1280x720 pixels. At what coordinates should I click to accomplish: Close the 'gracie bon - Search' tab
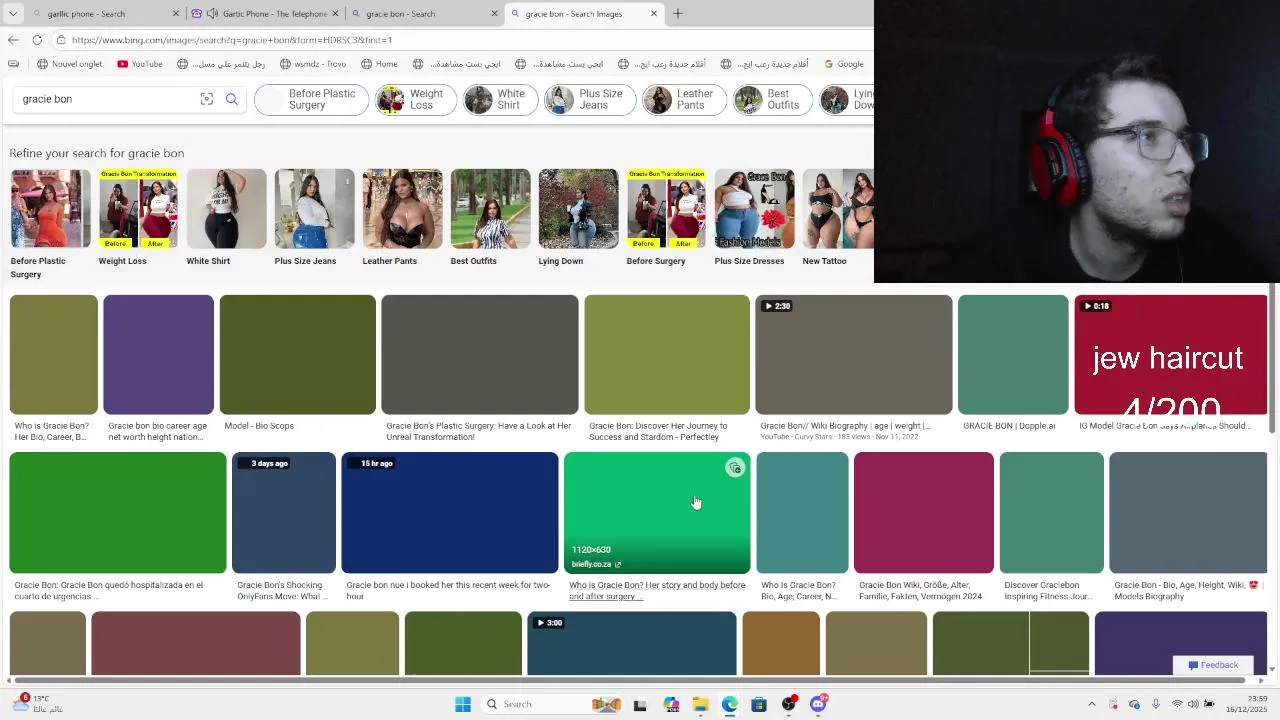tap(494, 14)
